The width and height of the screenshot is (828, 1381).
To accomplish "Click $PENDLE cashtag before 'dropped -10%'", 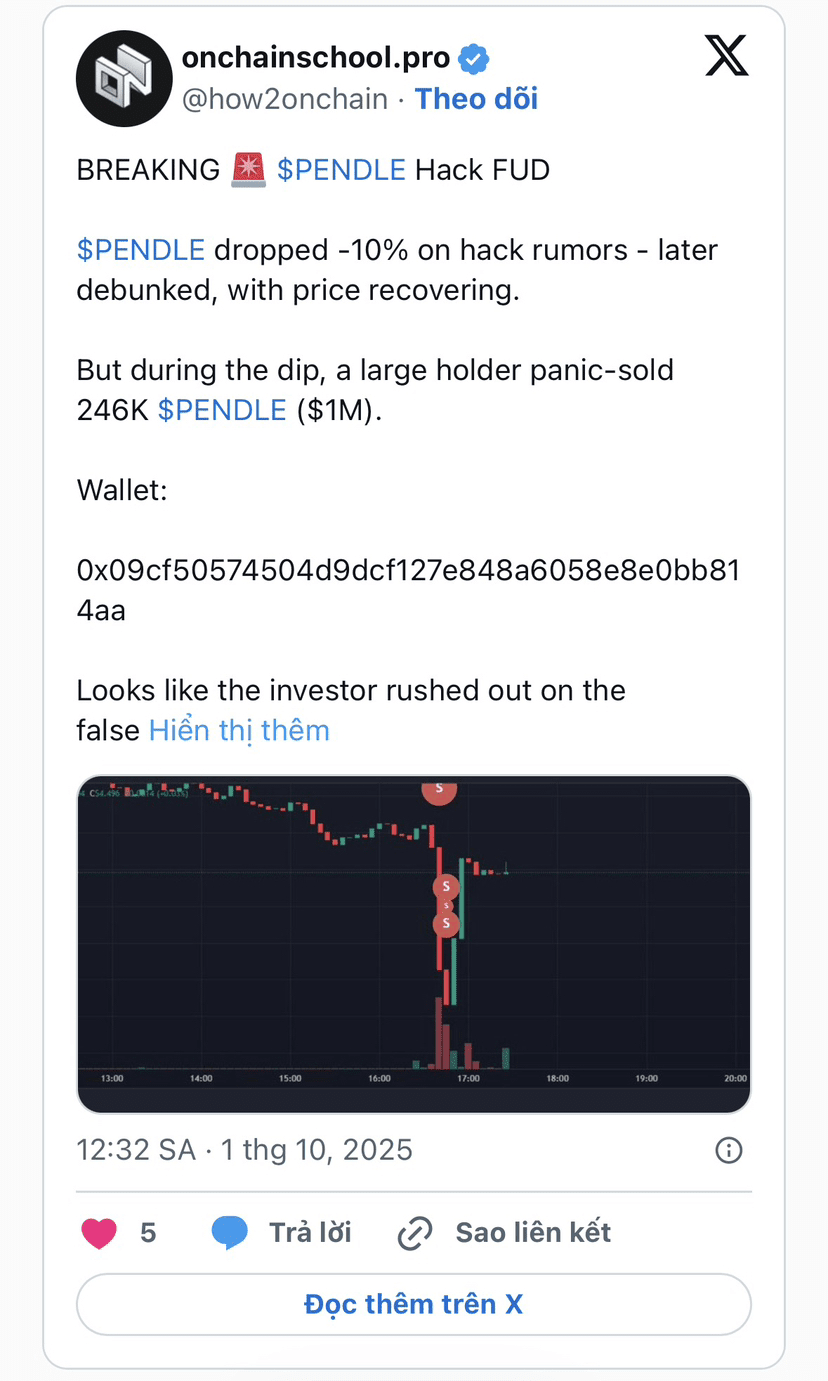I will [x=141, y=249].
